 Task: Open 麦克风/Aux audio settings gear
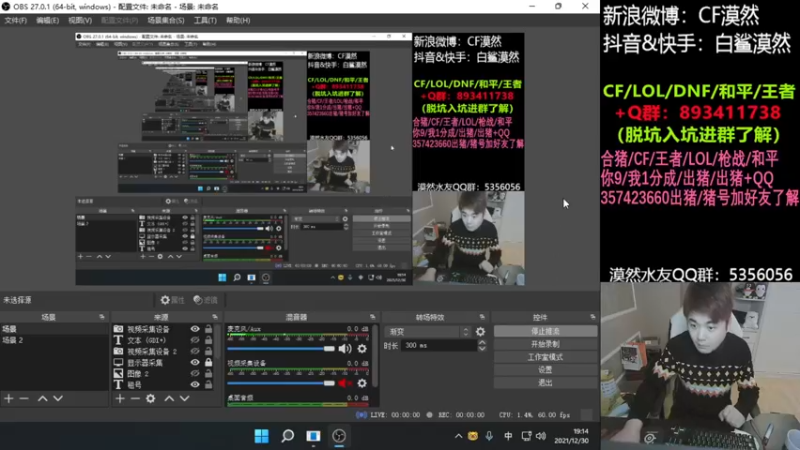pos(362,349)
